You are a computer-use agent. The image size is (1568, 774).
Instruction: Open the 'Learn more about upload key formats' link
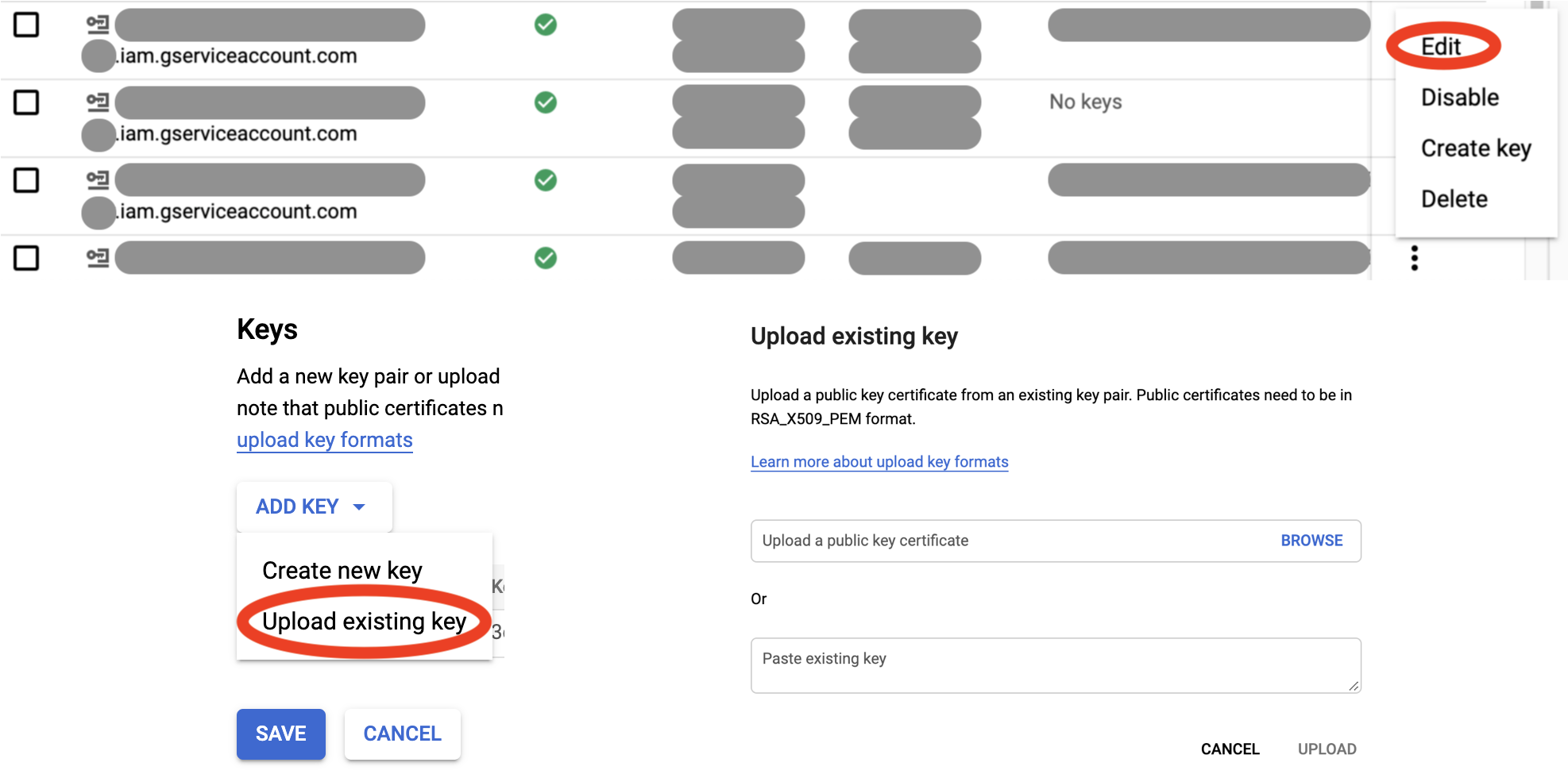879,461
